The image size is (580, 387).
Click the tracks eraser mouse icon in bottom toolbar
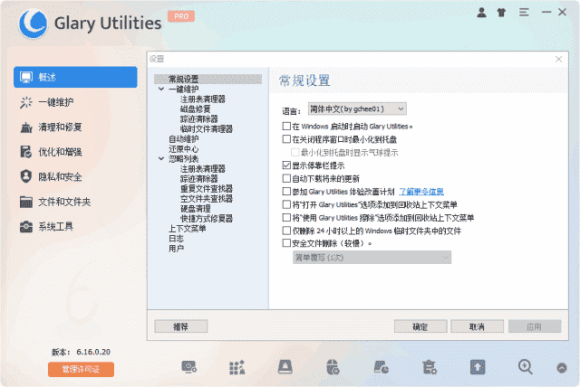333,367
